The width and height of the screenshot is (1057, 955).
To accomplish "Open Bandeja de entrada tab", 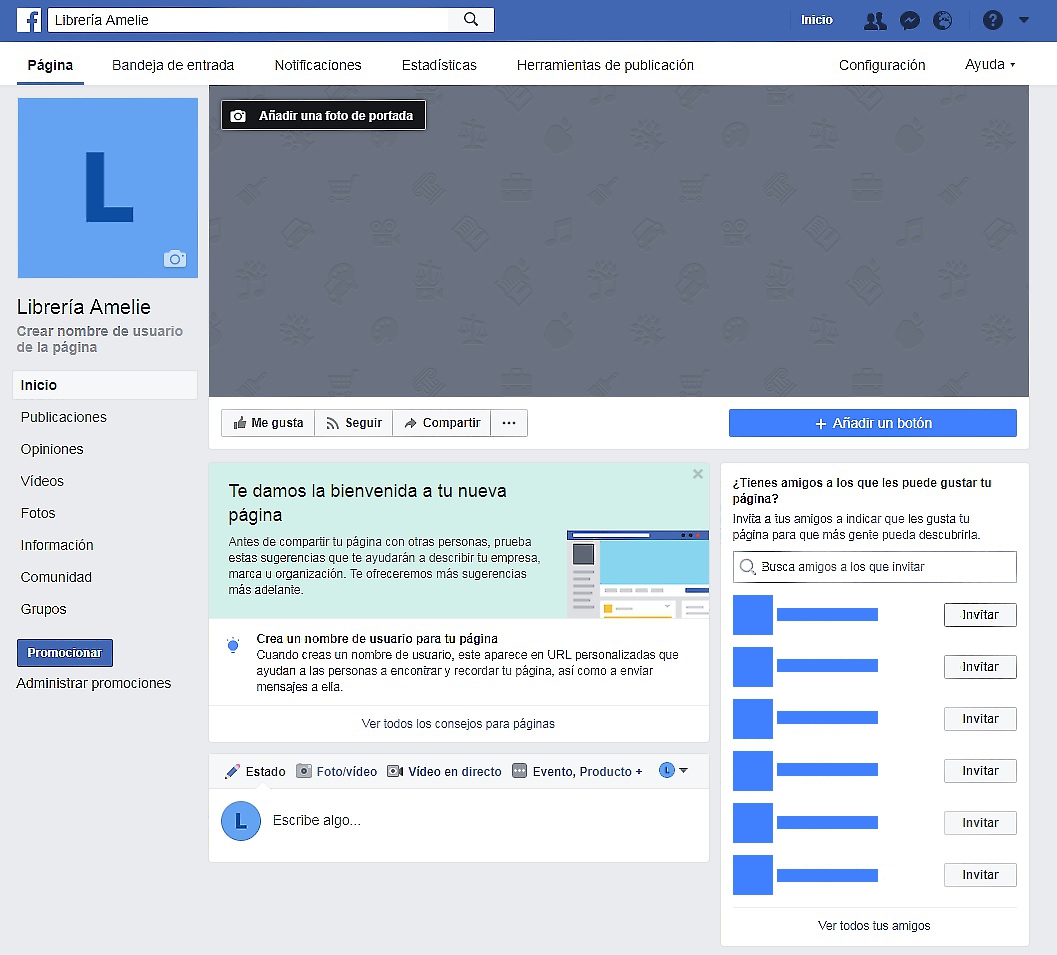I will click(x=173, y=65).
